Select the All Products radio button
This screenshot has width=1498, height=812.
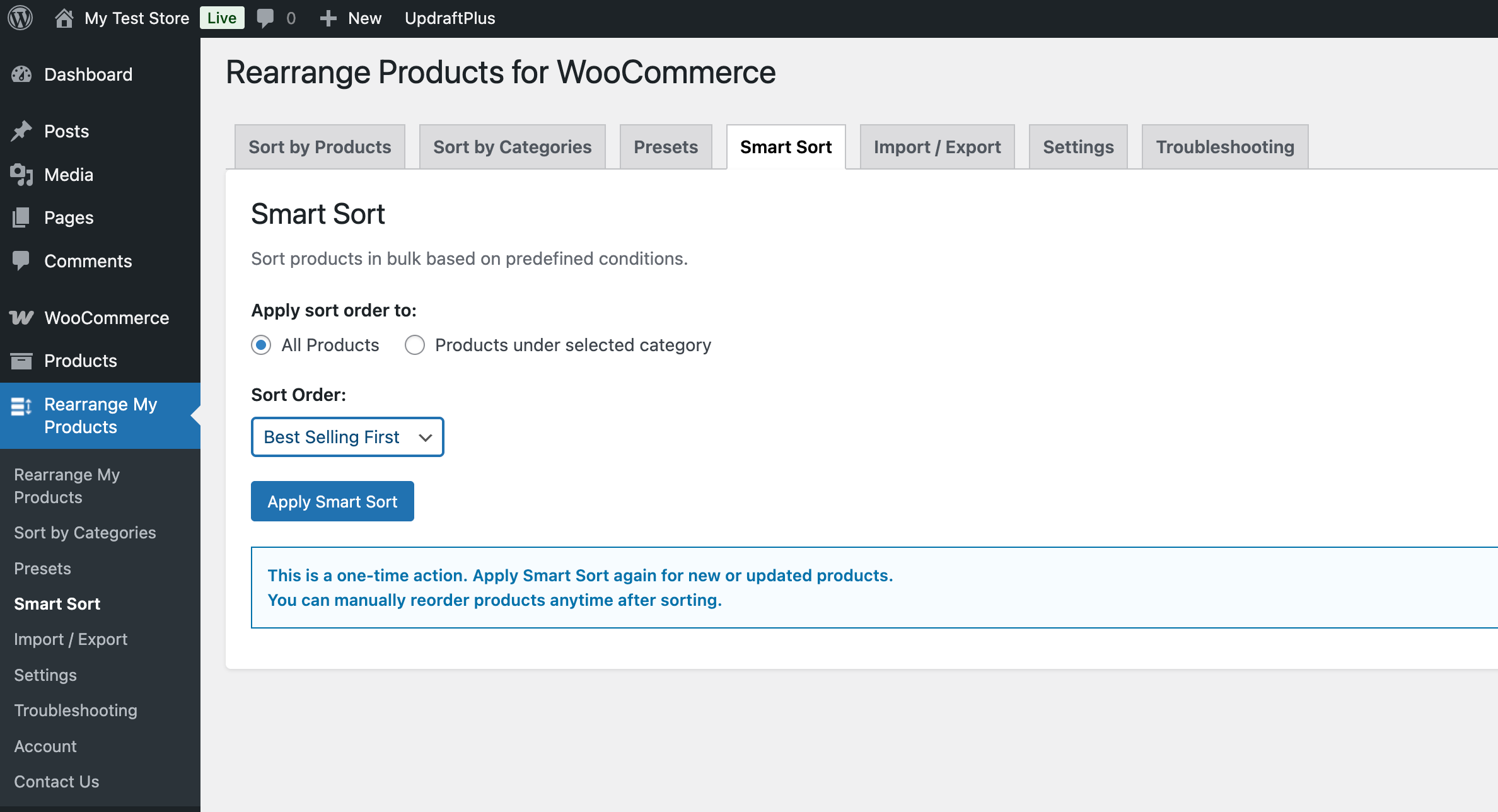pos(261,345)
